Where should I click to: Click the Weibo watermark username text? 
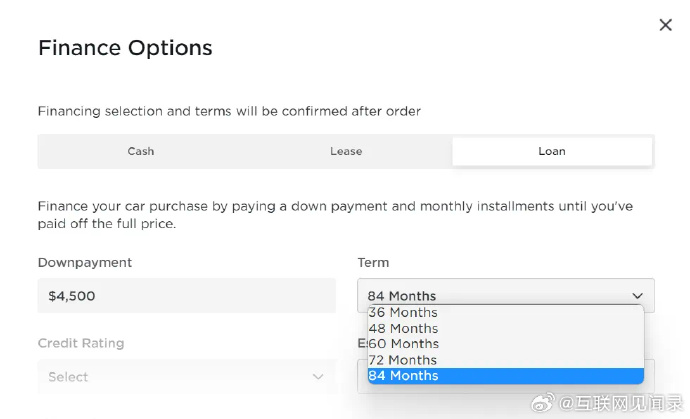[x=620, y=403]
